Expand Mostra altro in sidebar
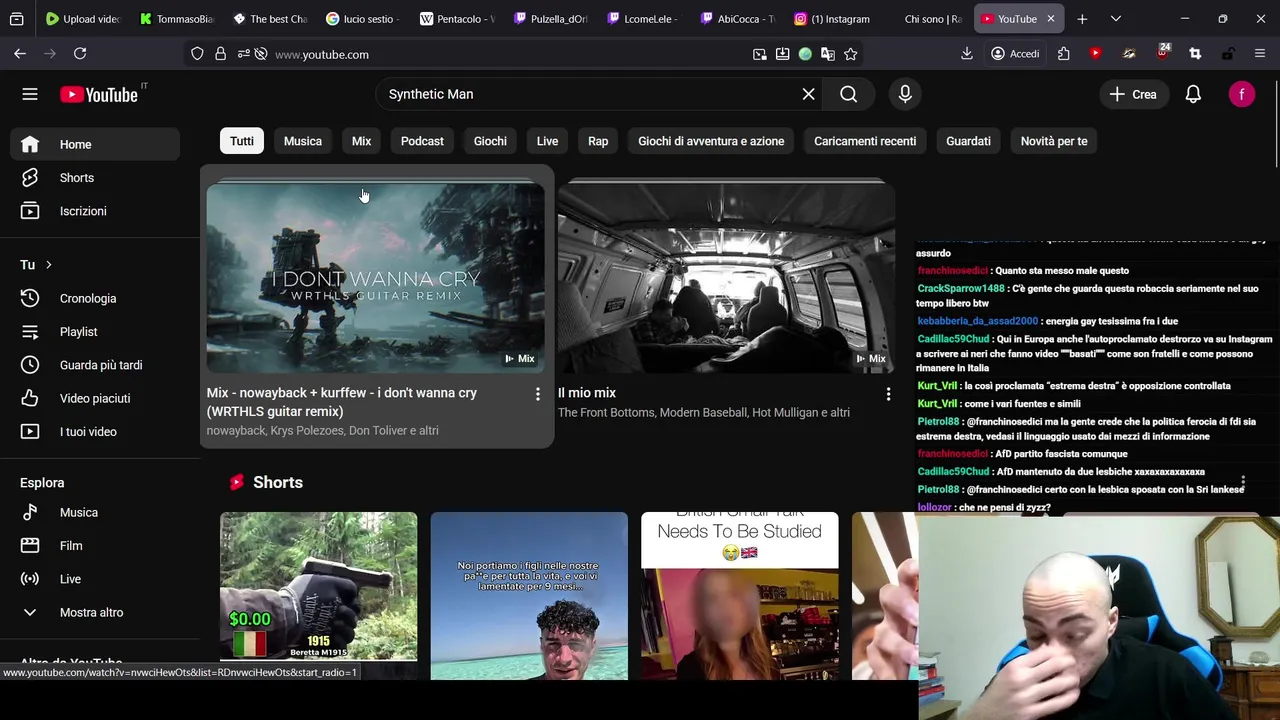Viewport: 1280px width, 720px height. pos(95,612)
